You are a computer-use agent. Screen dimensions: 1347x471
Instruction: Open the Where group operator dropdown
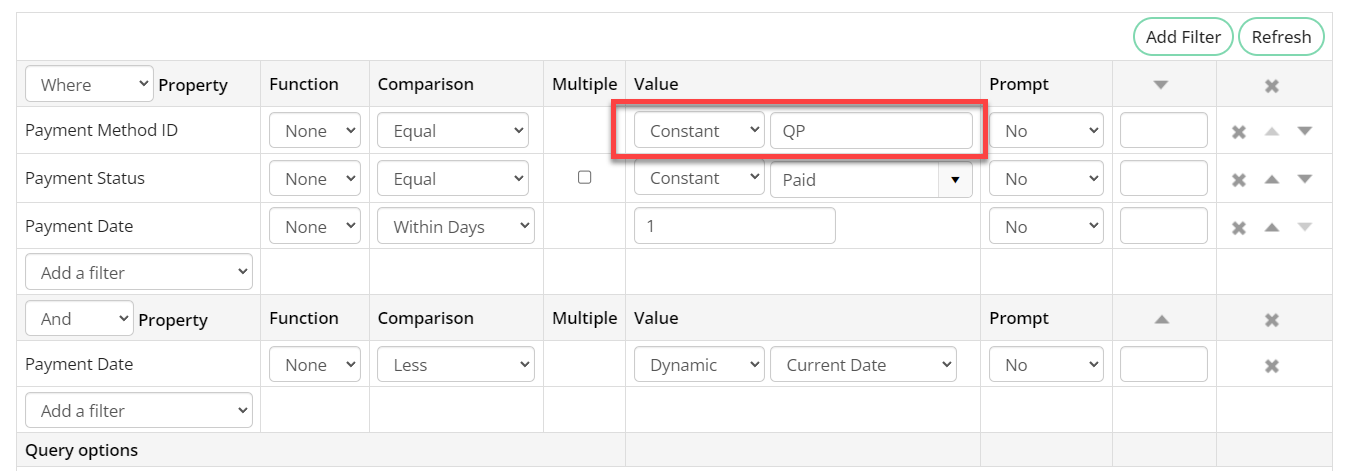[89, 84]
